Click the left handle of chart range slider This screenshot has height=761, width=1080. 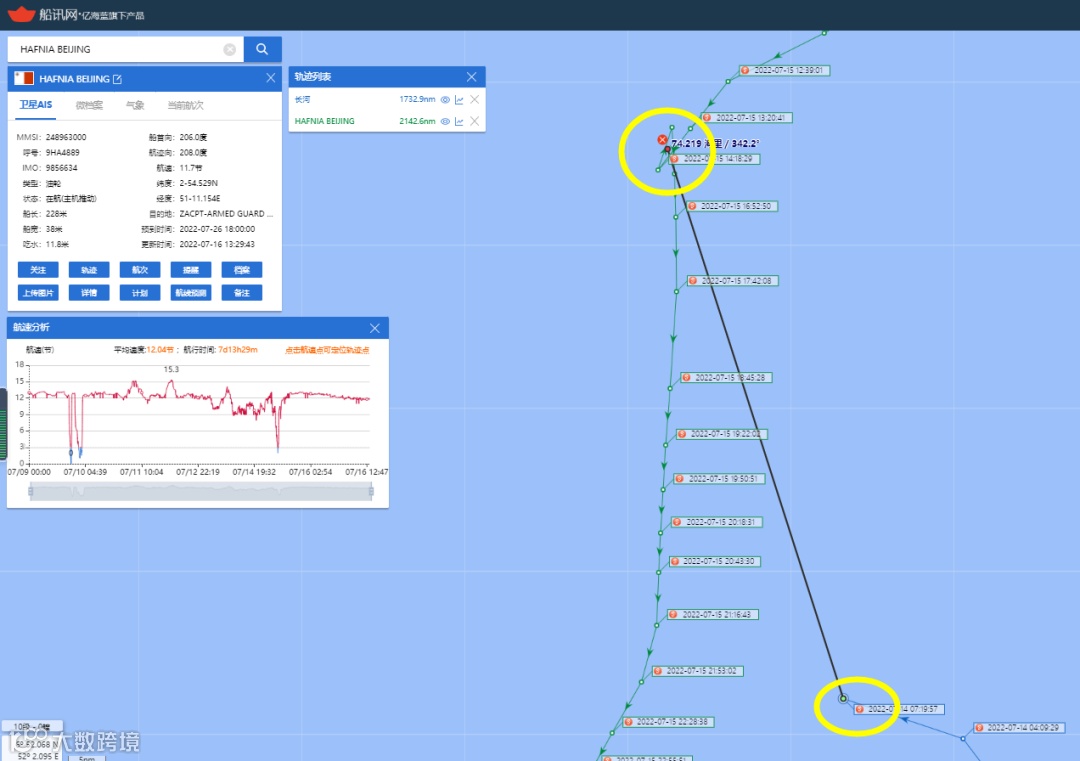[x=30, y=491]
